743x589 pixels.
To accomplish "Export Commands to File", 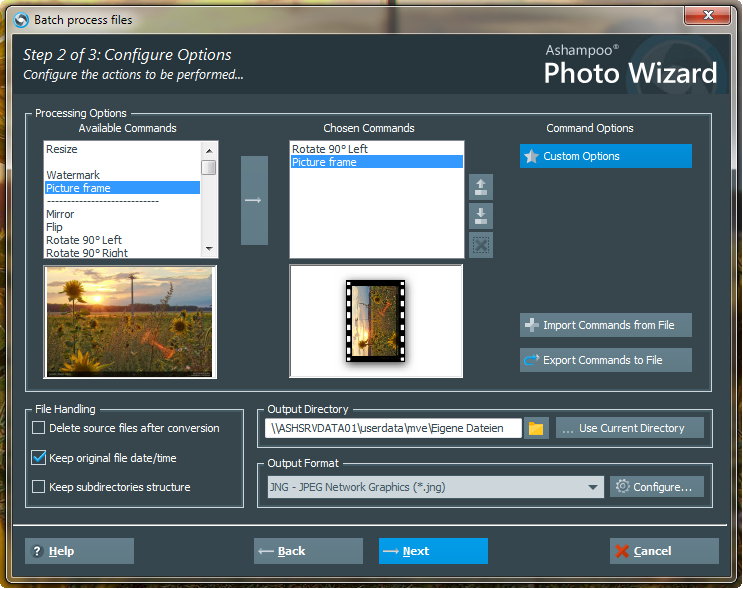I will 605,360.
